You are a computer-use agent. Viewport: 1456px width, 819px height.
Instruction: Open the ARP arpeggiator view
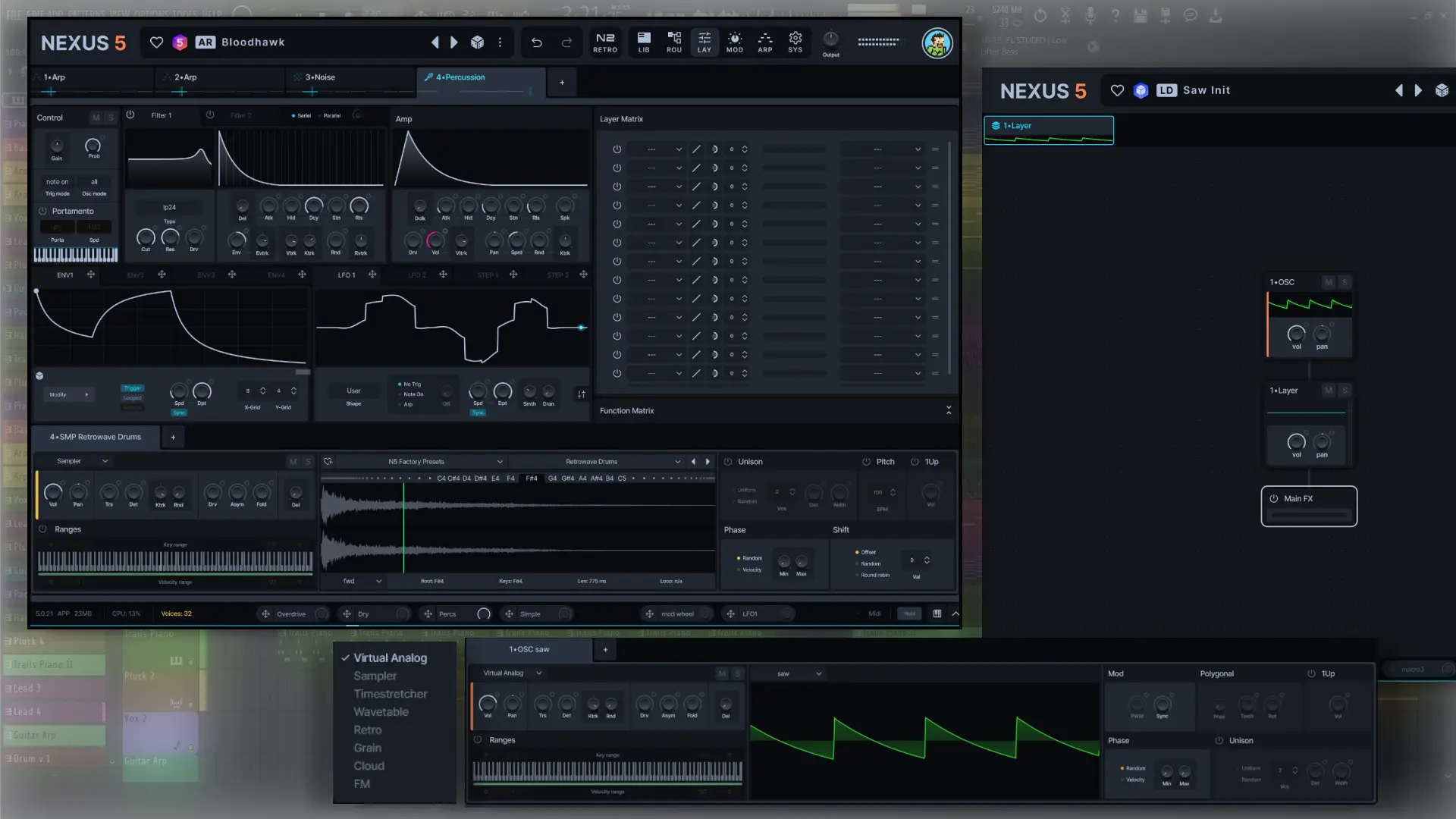point(765,42)
